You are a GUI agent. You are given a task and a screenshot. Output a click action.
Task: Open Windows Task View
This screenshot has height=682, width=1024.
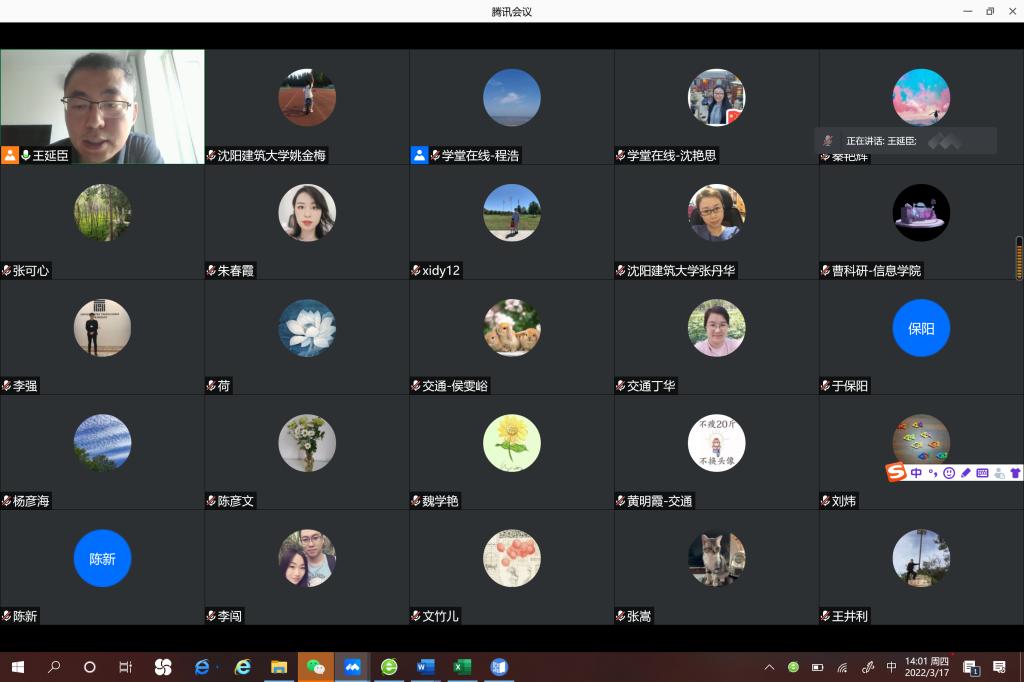pyautogui.click(x=125, y=667)
